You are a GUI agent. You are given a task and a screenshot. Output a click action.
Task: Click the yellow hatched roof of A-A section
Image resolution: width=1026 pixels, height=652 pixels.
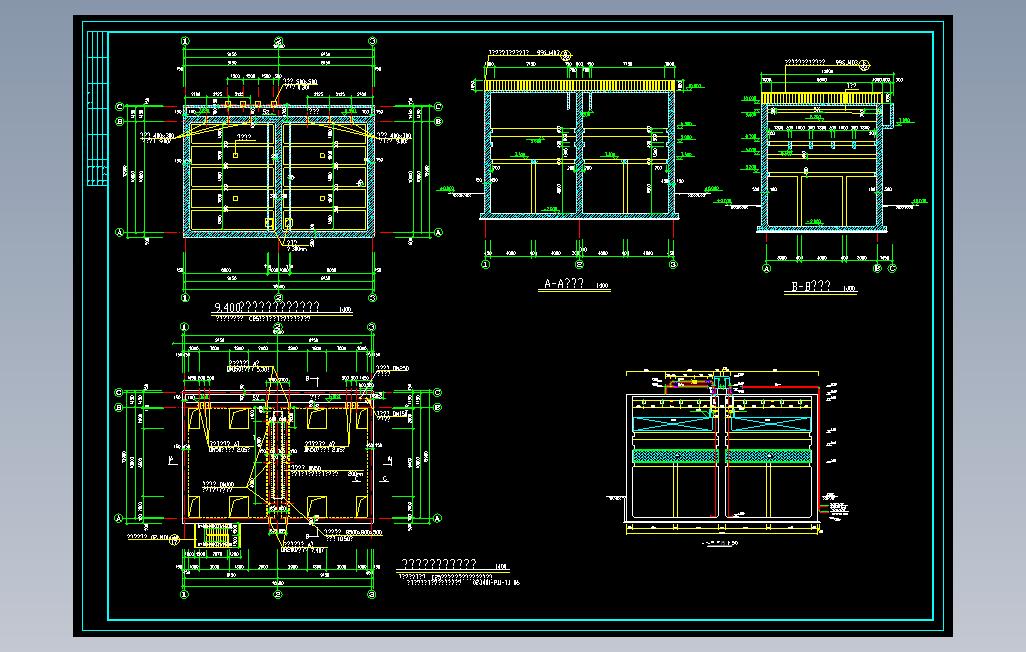[580, 86]
